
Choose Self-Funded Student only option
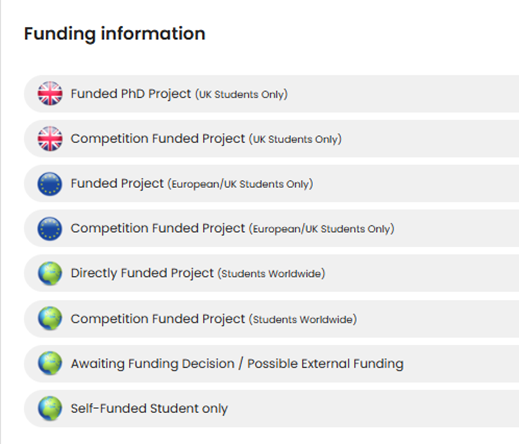[271, 409]
